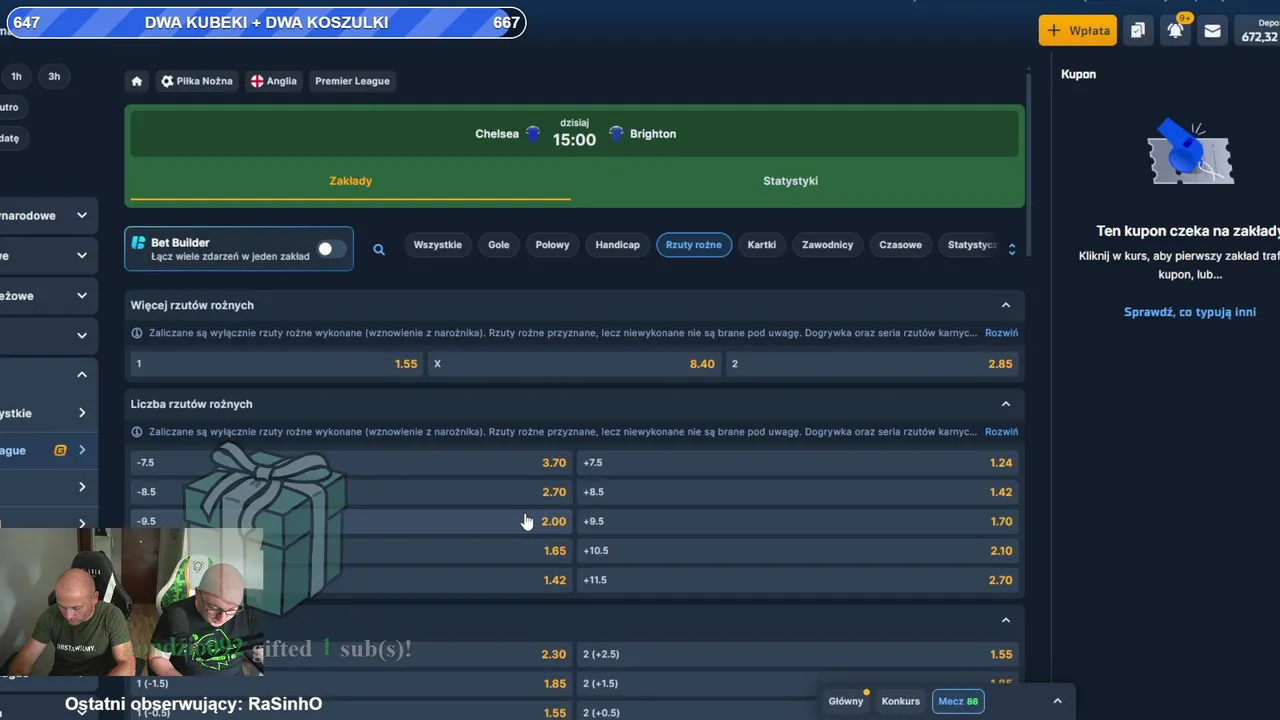The height and width of the screenshot is (720, 1280).
Task: Expand the bottom chat panel chevron
Action: (x=1057, y=701)
